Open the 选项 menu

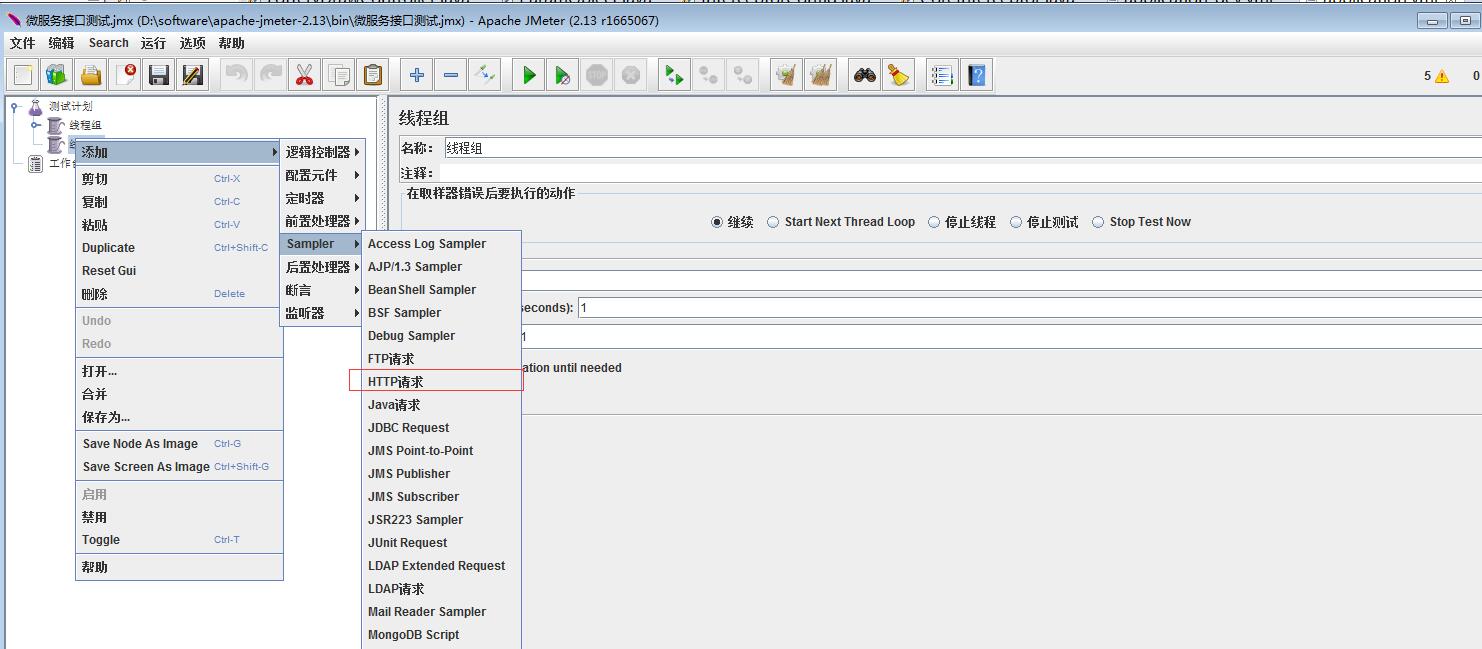pos(193,43)
